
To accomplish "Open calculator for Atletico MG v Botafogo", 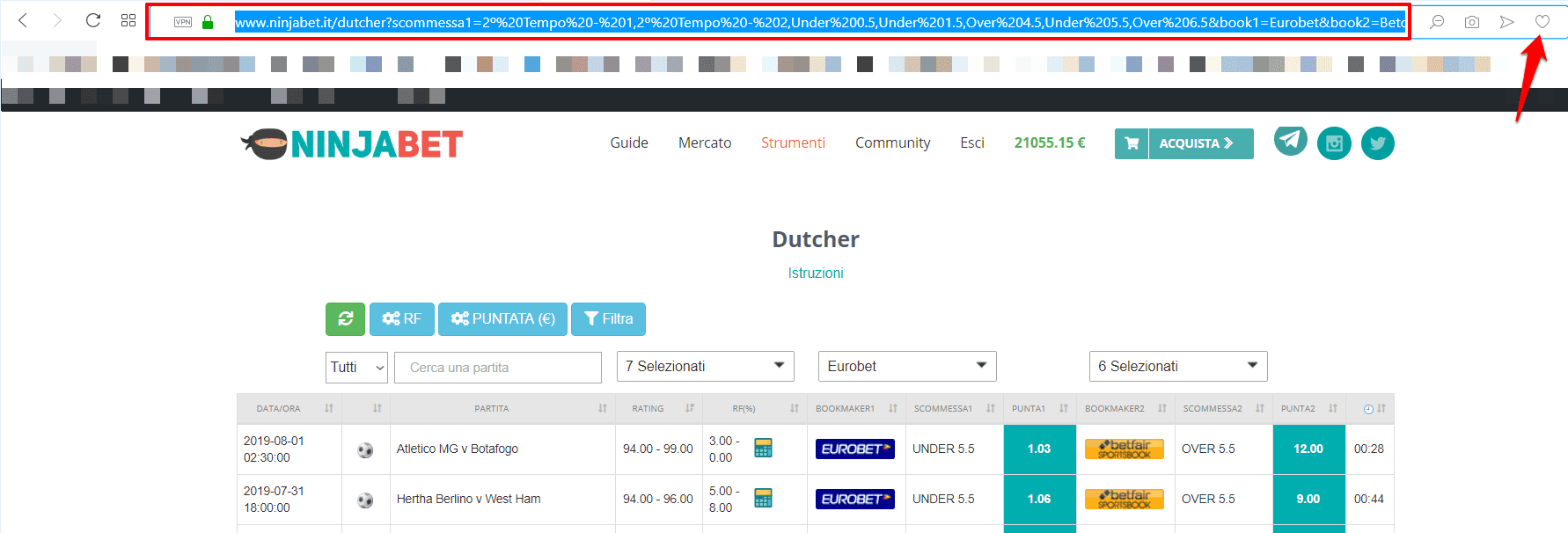I will point(763,449).
